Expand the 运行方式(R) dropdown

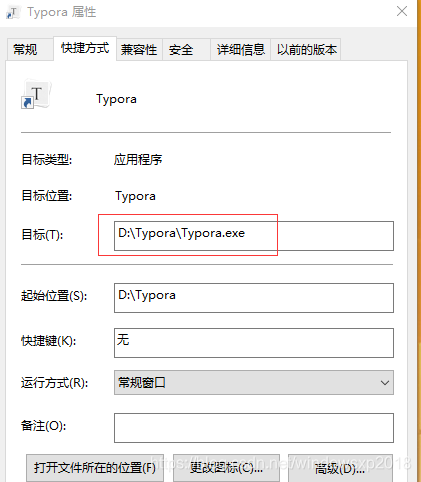(x=254, y=383)
